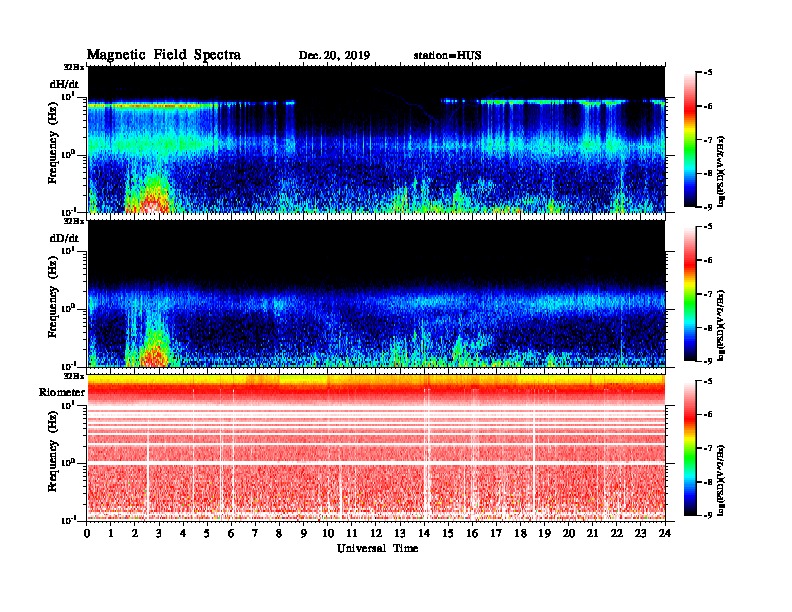
Task: Click the dH/dt spectrogram plot area
Action: [x=376, y=139]
